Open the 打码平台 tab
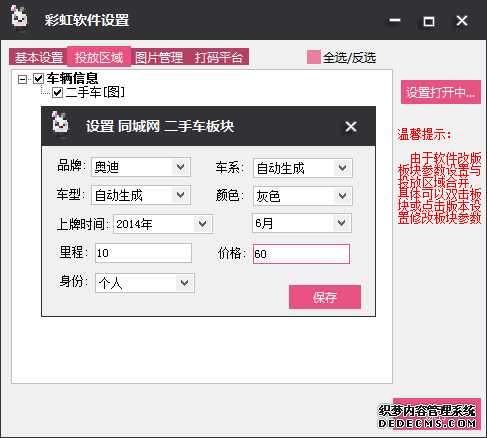487x438 pixels. 218,57
